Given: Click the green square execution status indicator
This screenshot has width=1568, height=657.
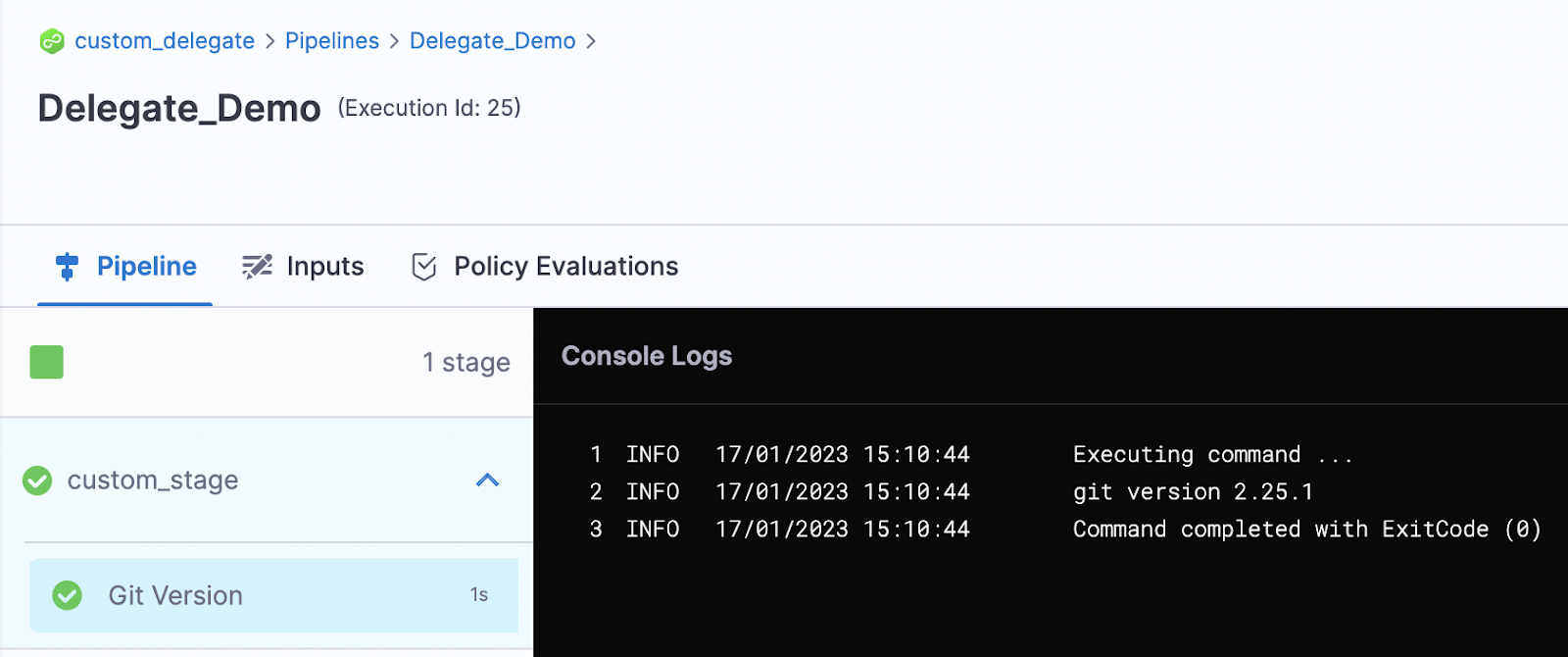Looking at the screenshot, I should coord(46,362).
